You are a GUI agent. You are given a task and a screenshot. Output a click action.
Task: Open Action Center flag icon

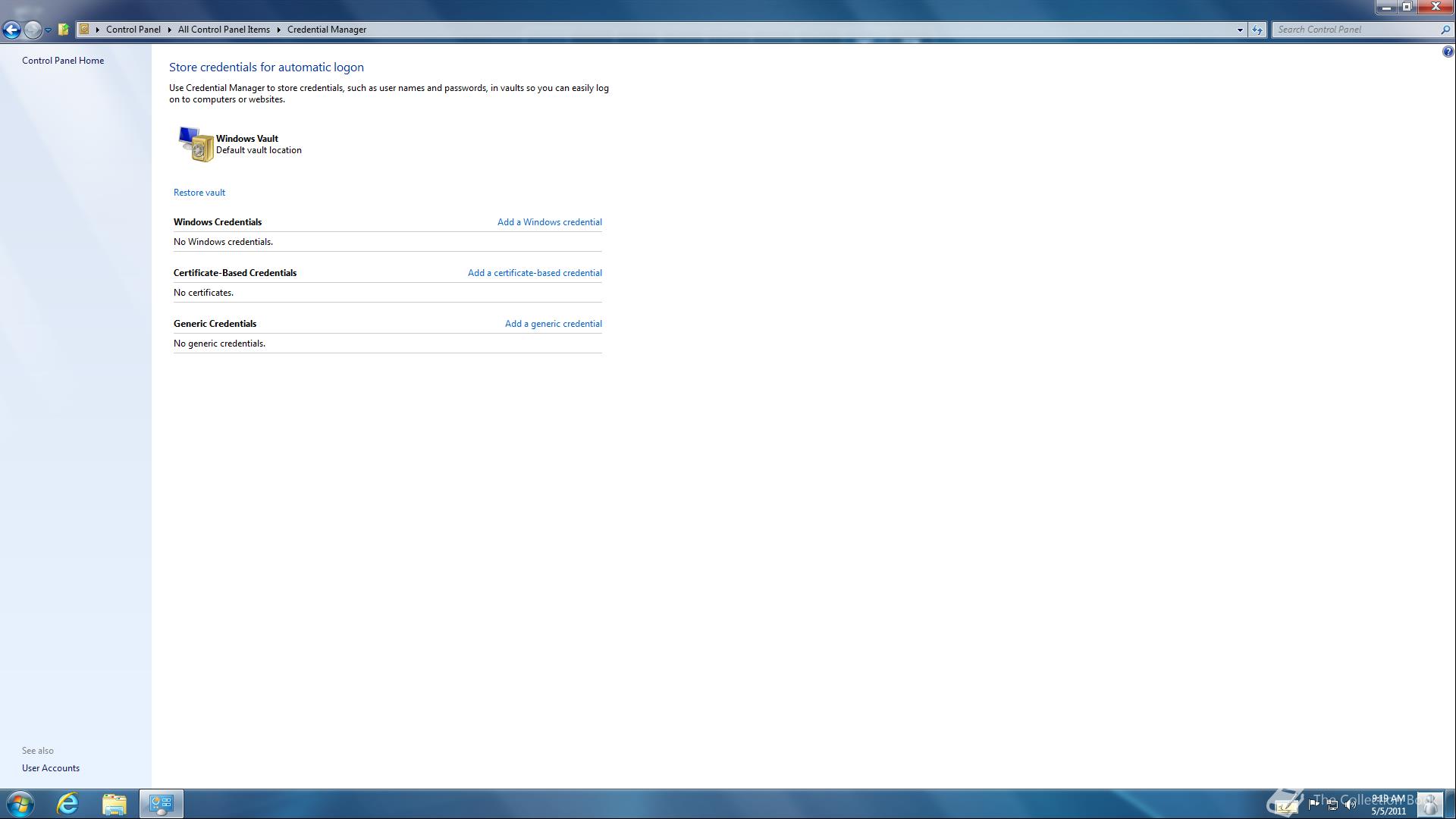[1314, 805]
